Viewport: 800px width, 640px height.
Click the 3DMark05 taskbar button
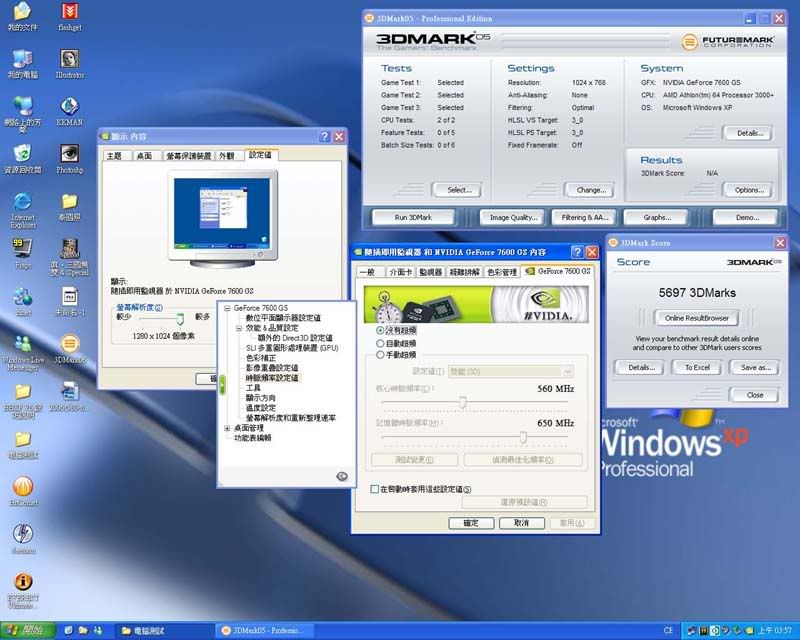(x=264, y=631)
